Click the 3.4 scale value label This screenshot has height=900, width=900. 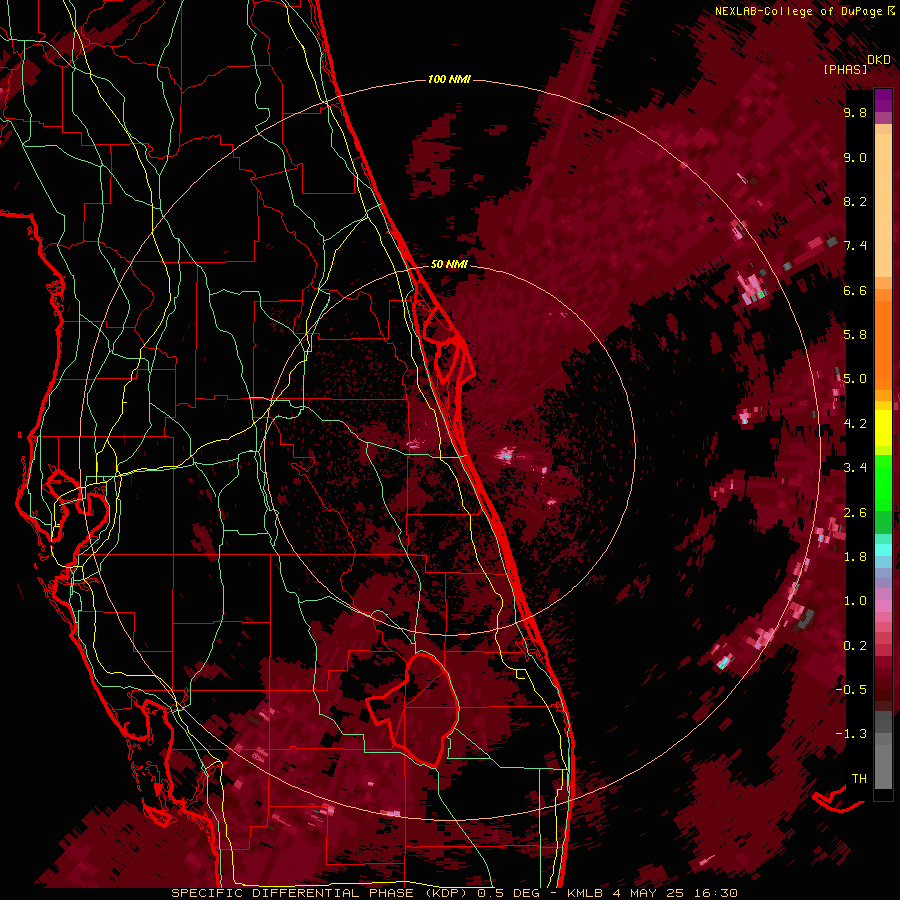coord(855,468)
